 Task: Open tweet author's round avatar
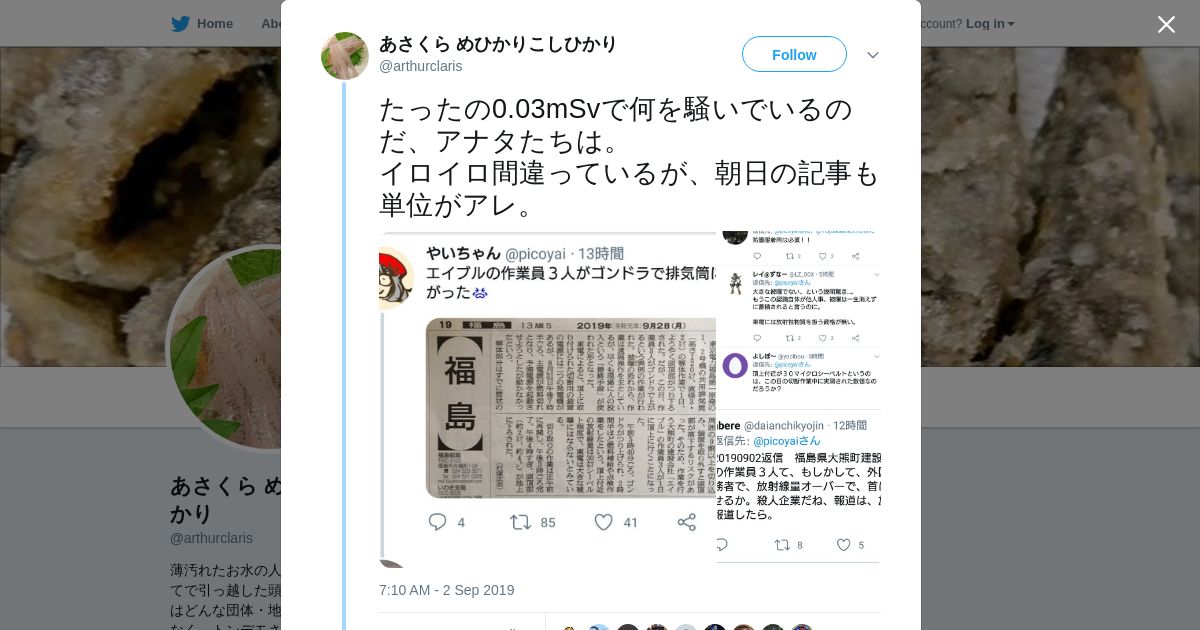tap(345, 56)
